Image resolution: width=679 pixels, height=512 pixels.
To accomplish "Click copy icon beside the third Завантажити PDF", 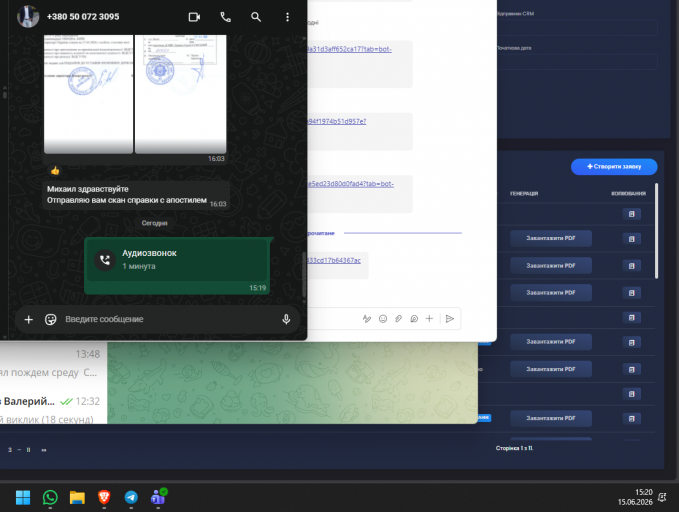I will click(632, 293).
